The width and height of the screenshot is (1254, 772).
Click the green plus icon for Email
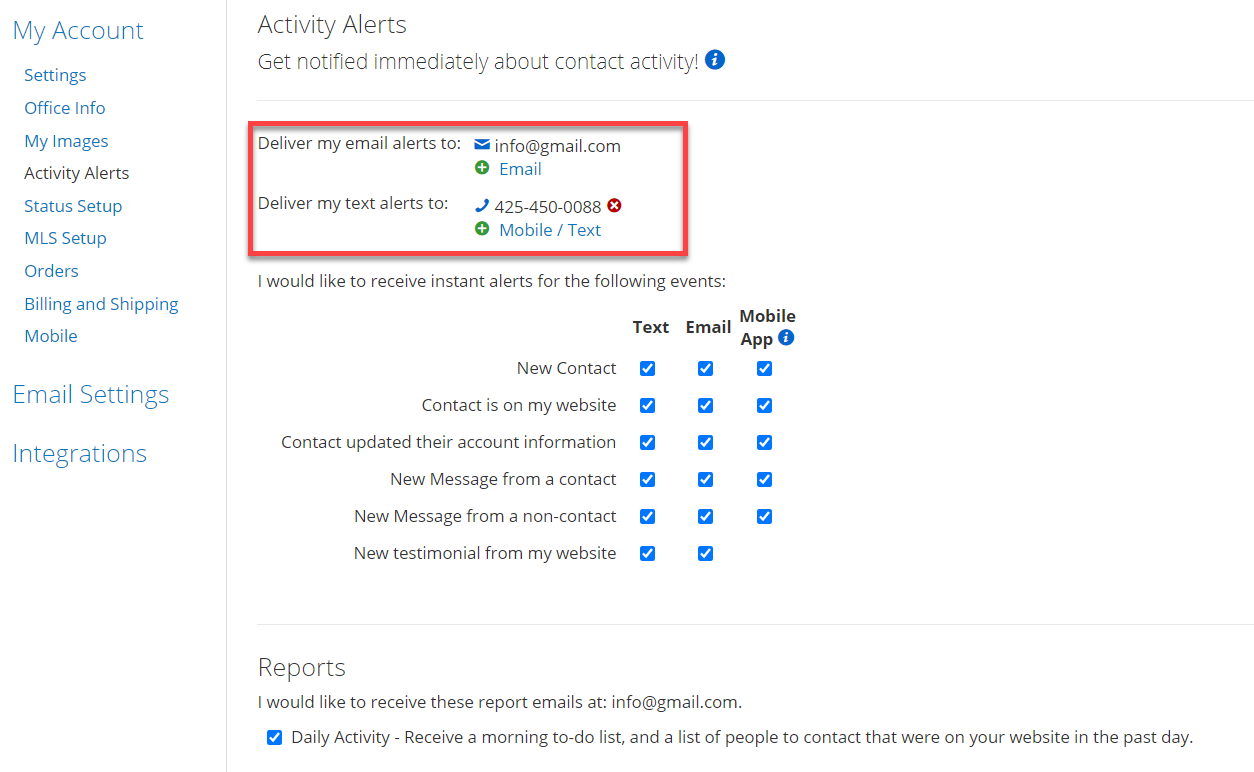coord(482,168)
